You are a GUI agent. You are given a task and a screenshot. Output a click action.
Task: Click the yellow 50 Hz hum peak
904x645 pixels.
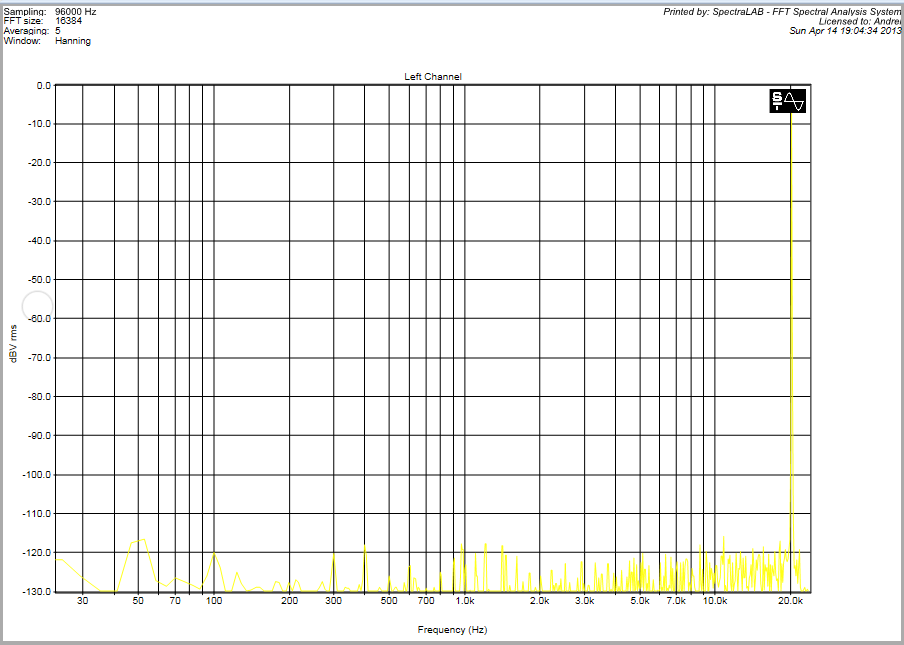click(x=138, y=565)
